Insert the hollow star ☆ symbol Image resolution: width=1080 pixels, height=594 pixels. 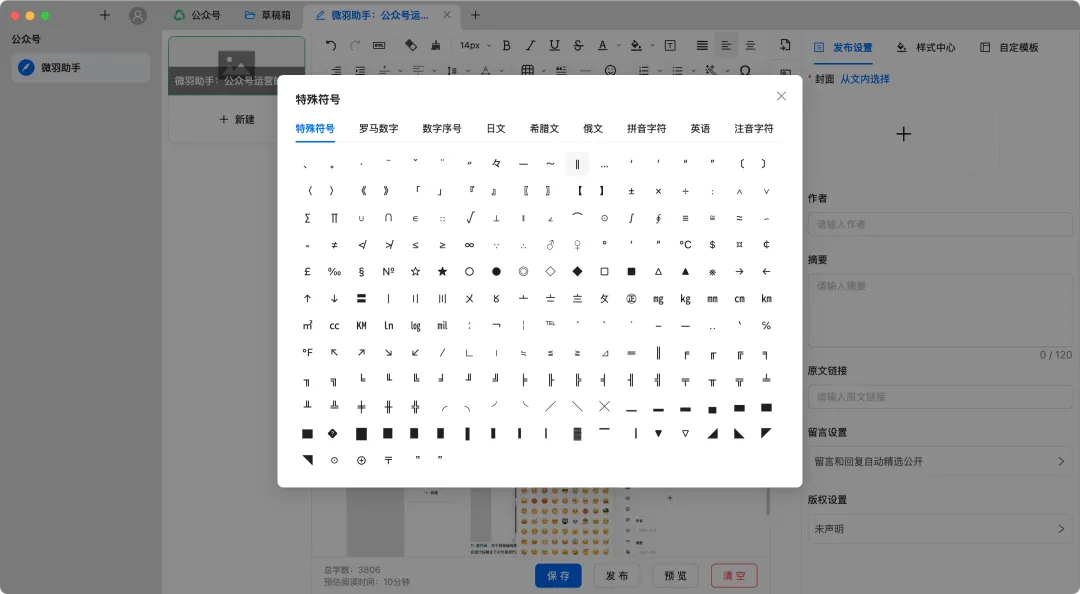coord(415,272)
